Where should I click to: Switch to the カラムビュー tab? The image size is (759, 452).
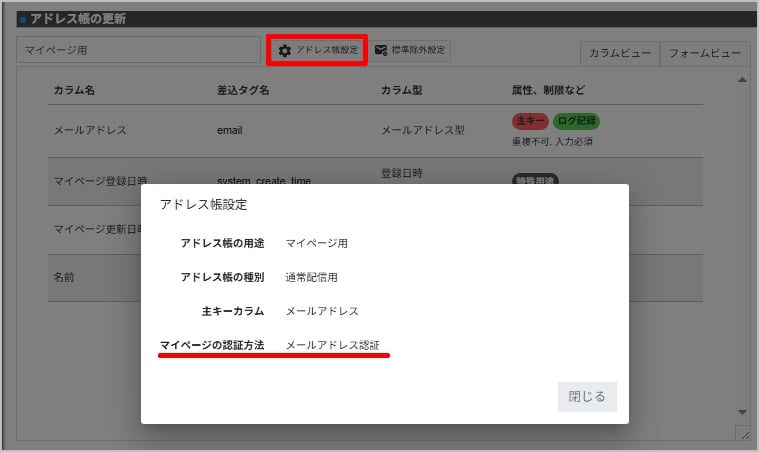pyautogui.click(x=620, y=54)
